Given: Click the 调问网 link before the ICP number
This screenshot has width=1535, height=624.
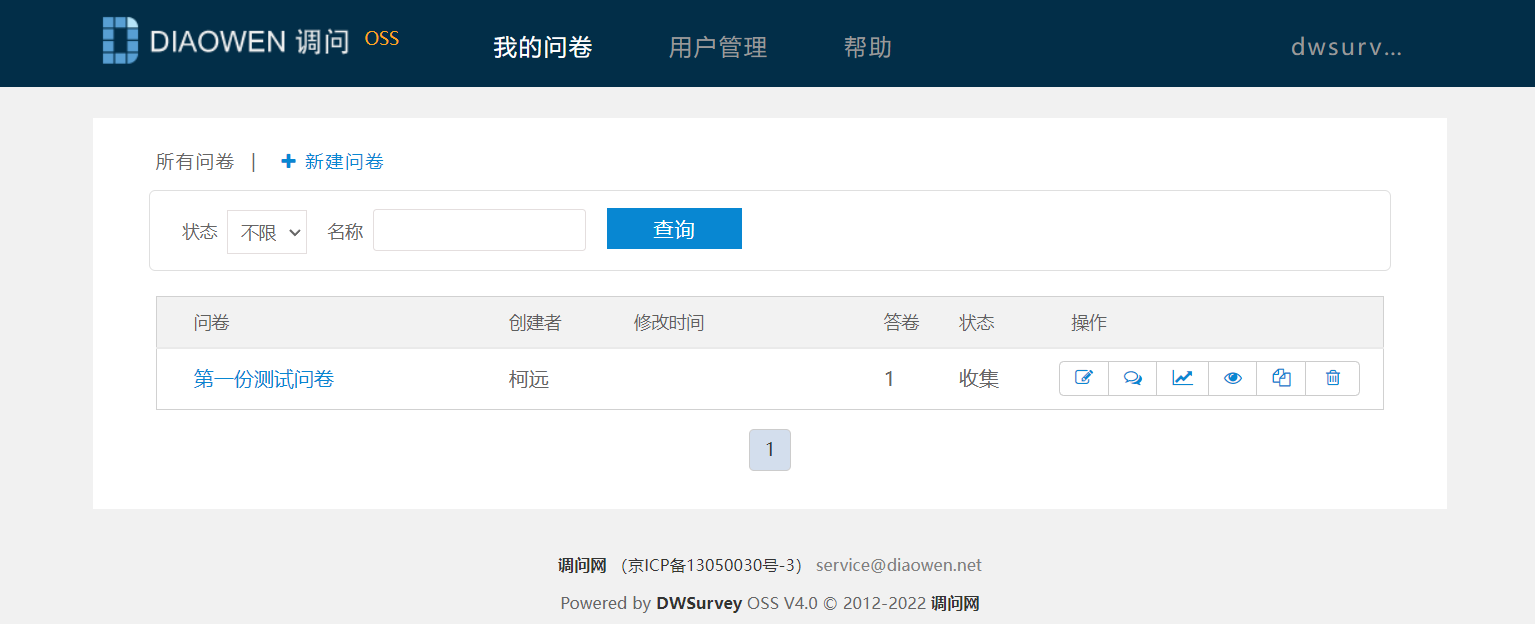Looking at the screenshot, I should 582,565.
